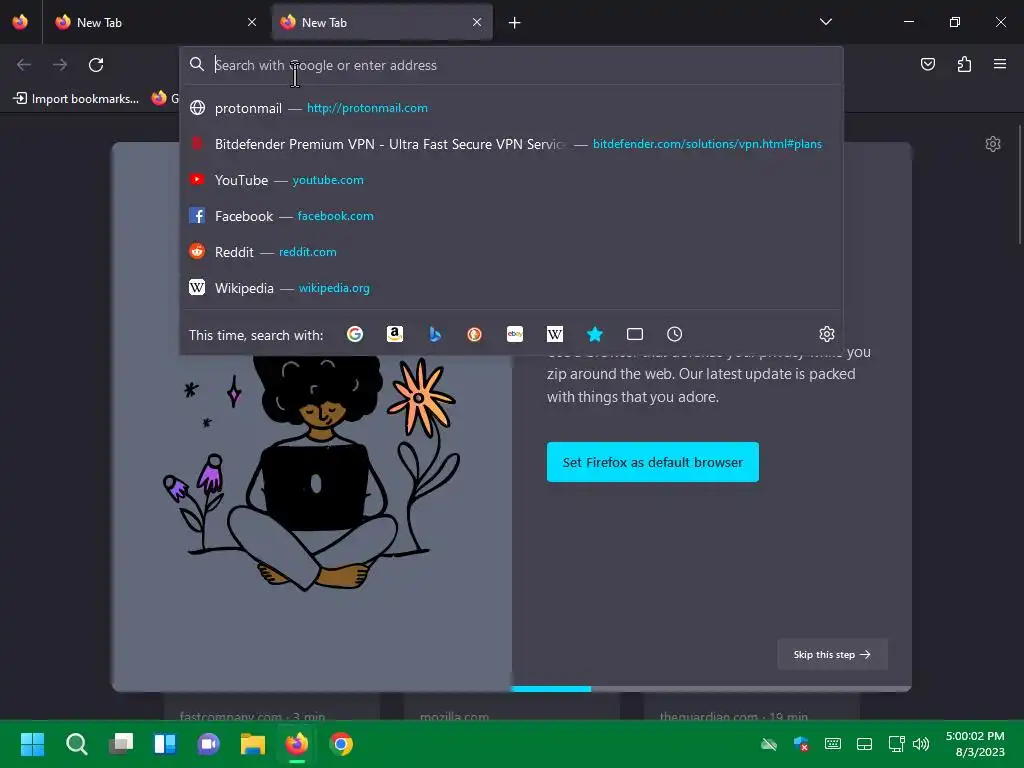Open the Chat app from taskbar

tap(208, 744)
